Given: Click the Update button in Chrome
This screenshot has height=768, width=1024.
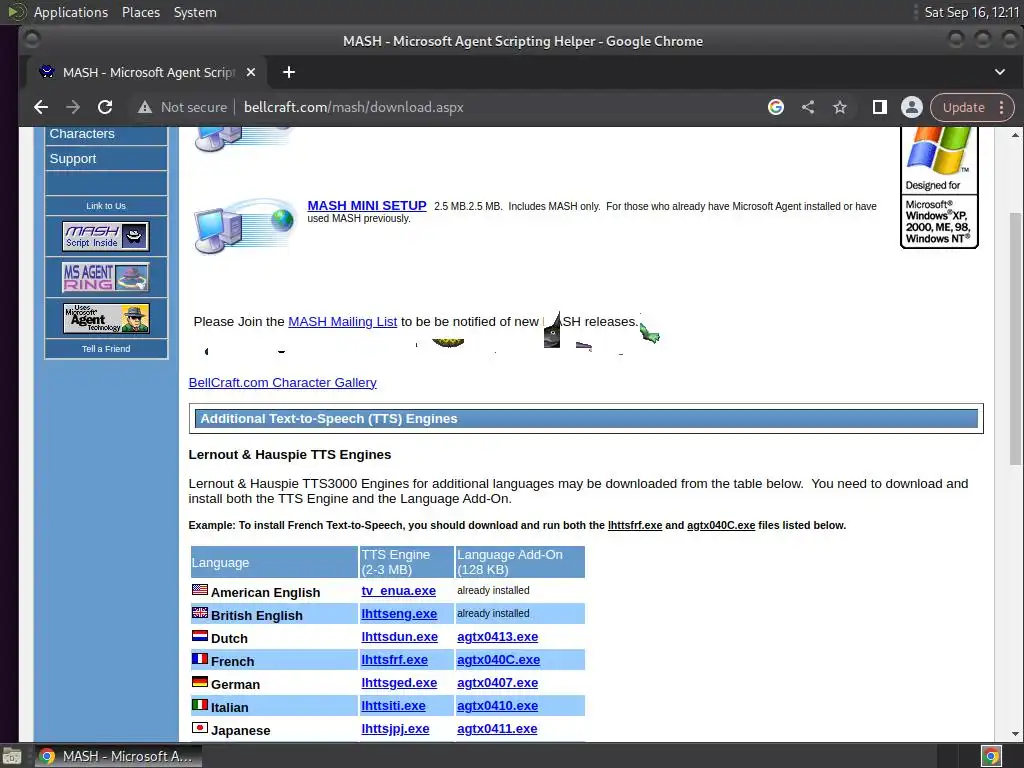Looking at the screenshot, I should tap(963, 107).
